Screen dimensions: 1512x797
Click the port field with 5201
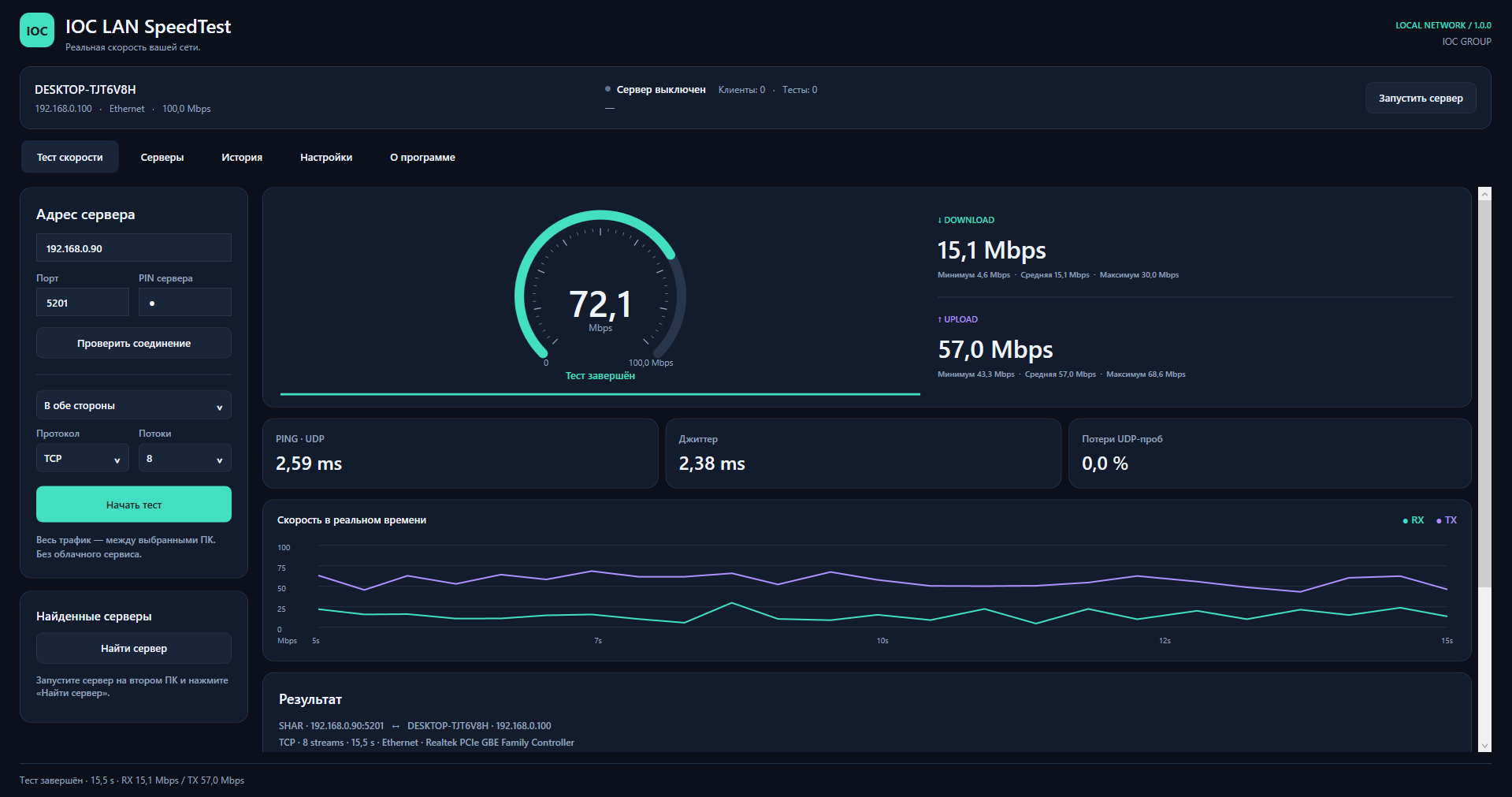coord(83,303)
